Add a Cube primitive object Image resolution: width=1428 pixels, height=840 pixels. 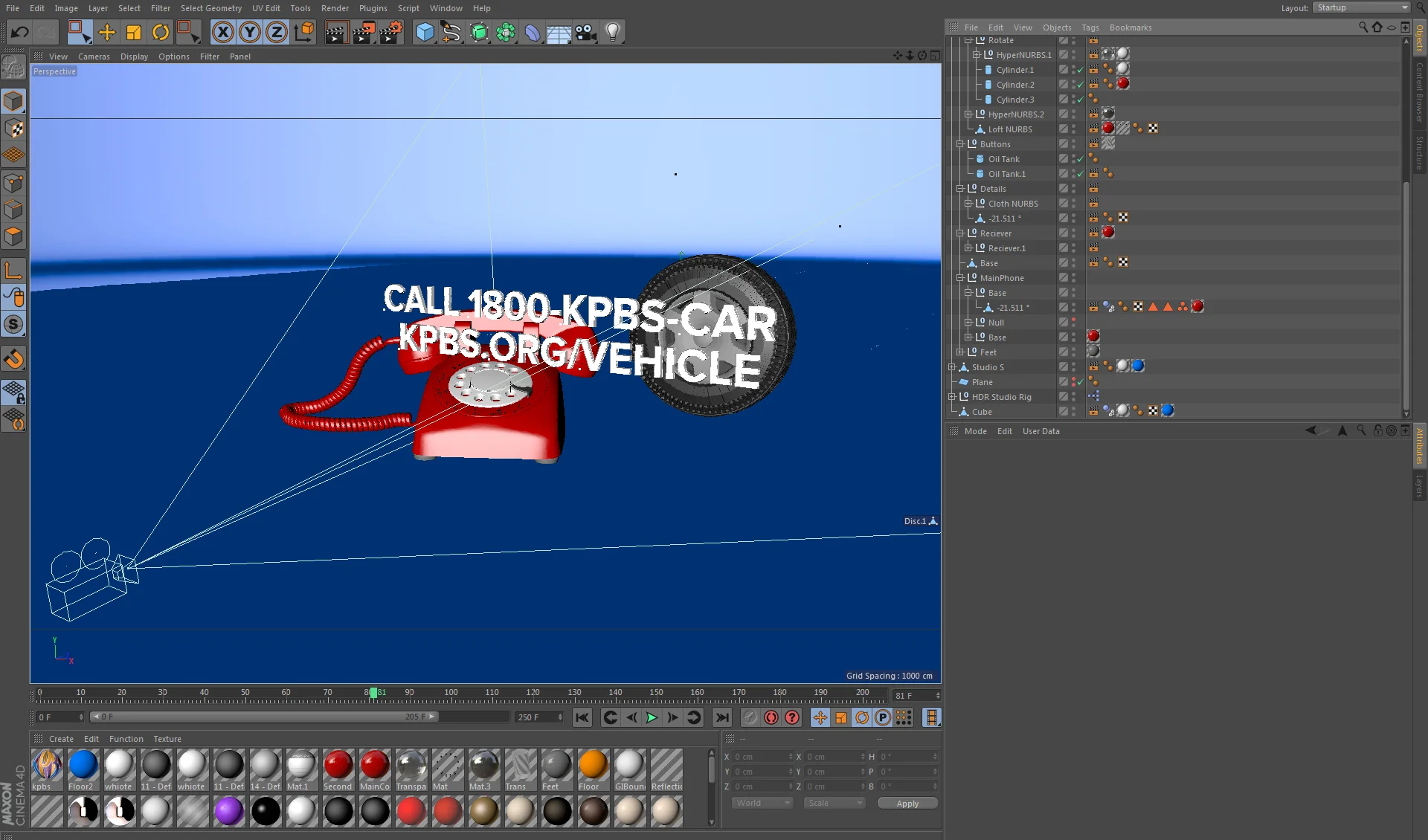pyautogui.click(x=425, y=32)
